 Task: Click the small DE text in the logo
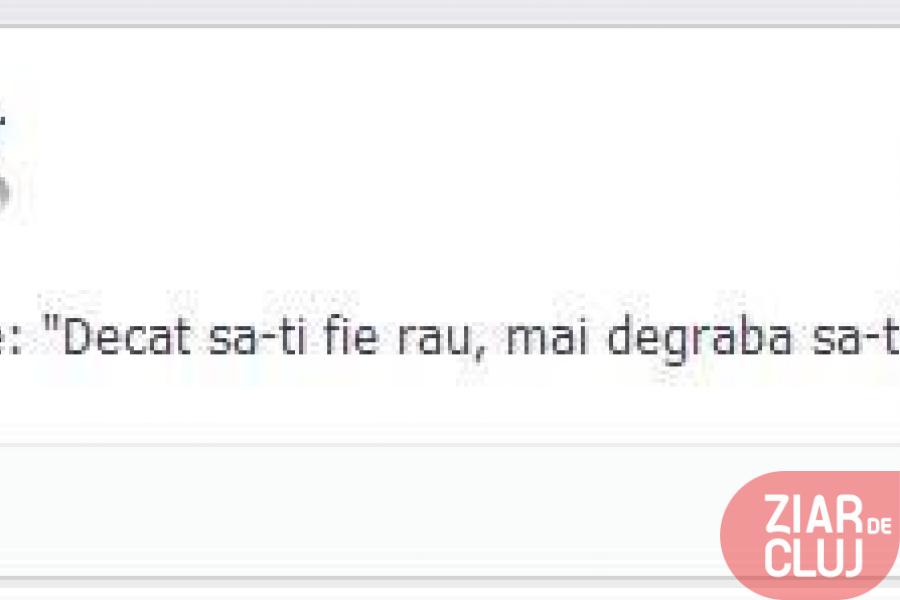tap(879, 525)
